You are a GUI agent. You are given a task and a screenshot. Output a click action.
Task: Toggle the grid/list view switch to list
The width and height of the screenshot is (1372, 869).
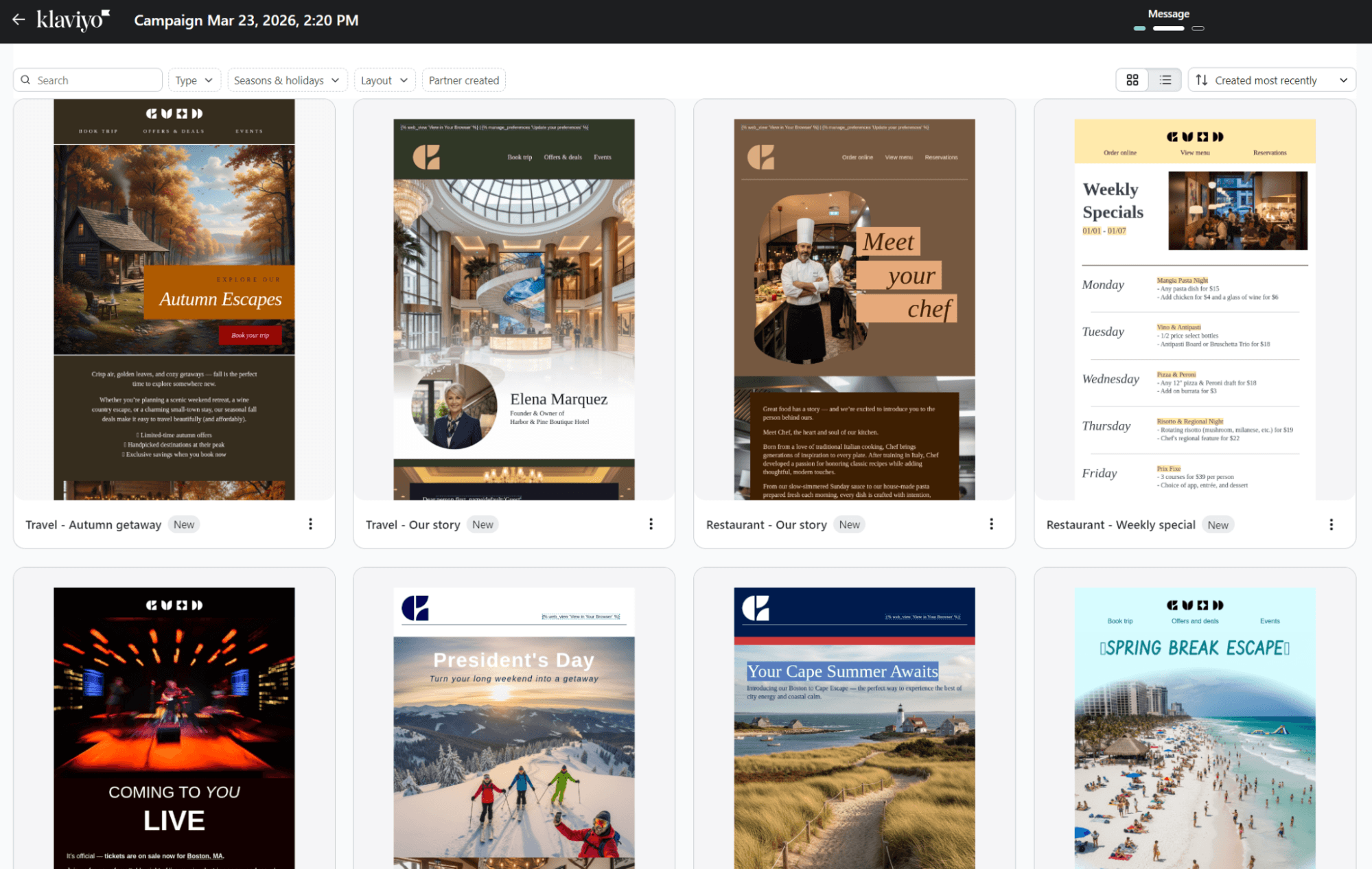(x=1165, y=80)
